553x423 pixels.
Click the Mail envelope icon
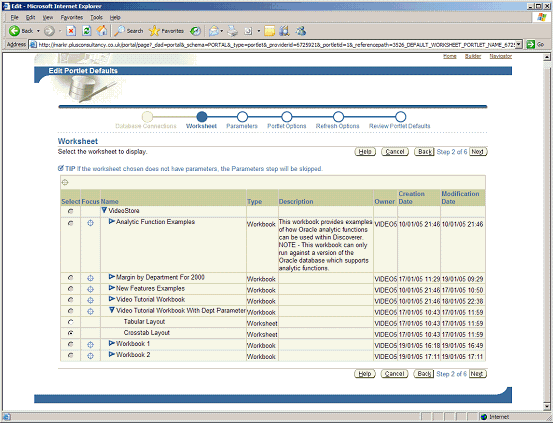coord(214,31)
